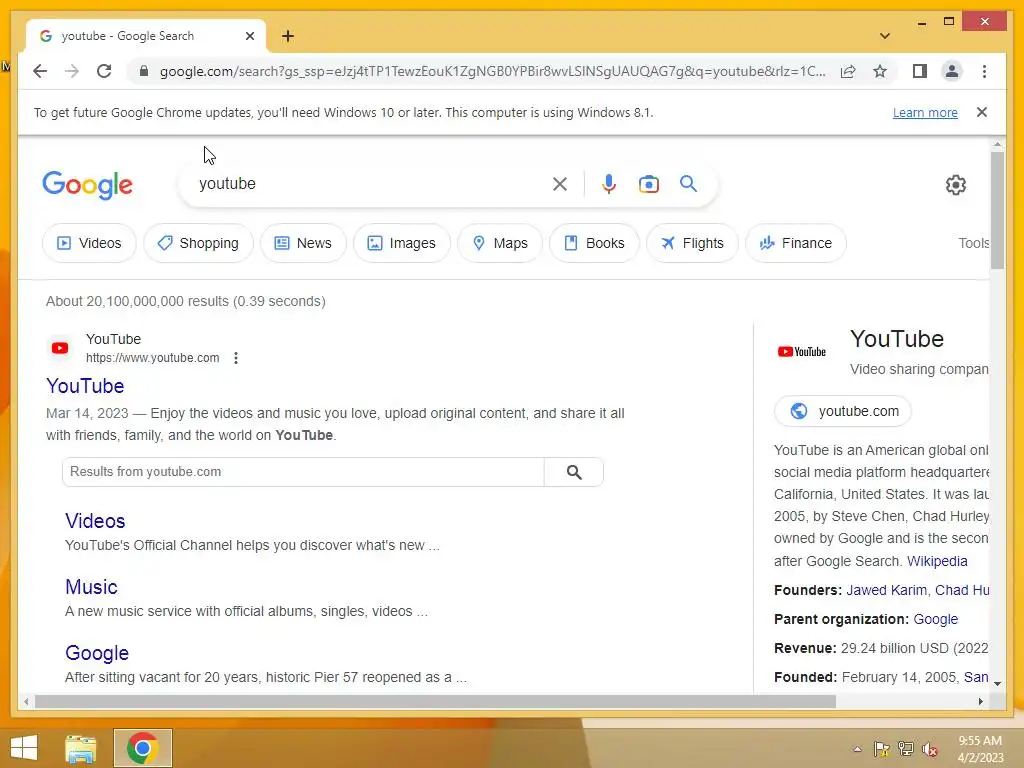Submit search with magnifier icon
1024x768 pixels.
tap(688, 184)
